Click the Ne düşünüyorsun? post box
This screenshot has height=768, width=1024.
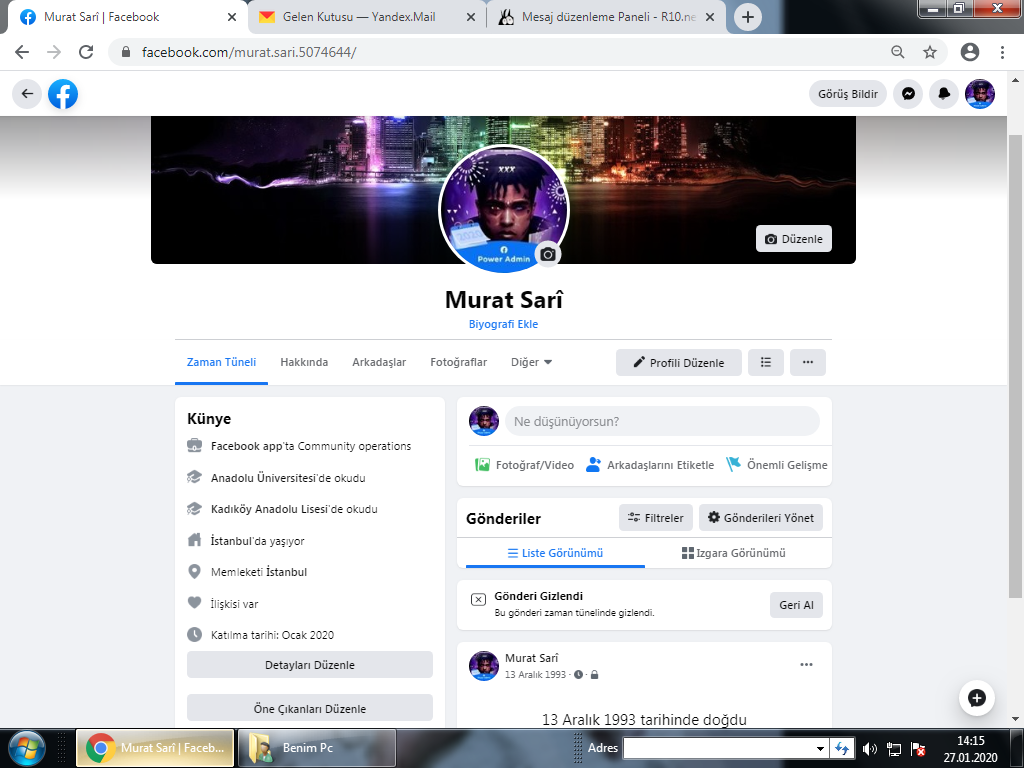(x=662, y=421)
